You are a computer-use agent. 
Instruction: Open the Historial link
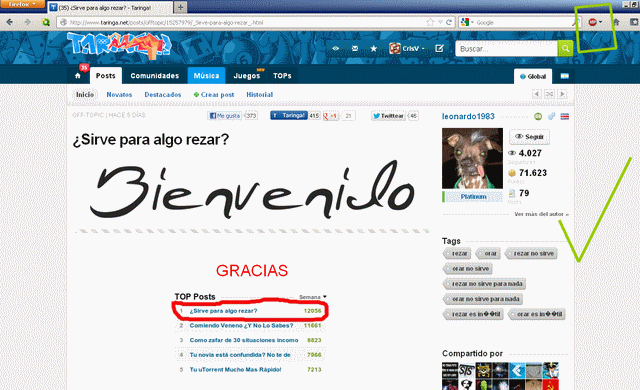(x=260, y=95)
